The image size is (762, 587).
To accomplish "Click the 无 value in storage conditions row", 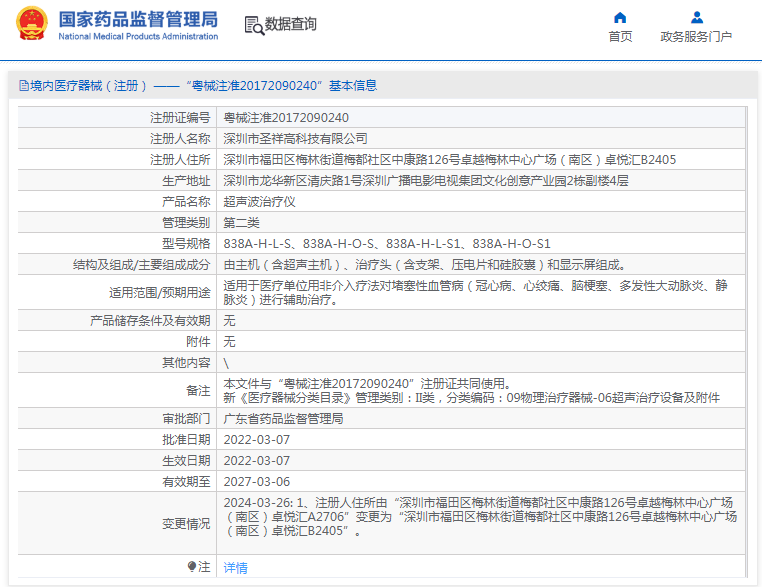I will click(229, 321).
